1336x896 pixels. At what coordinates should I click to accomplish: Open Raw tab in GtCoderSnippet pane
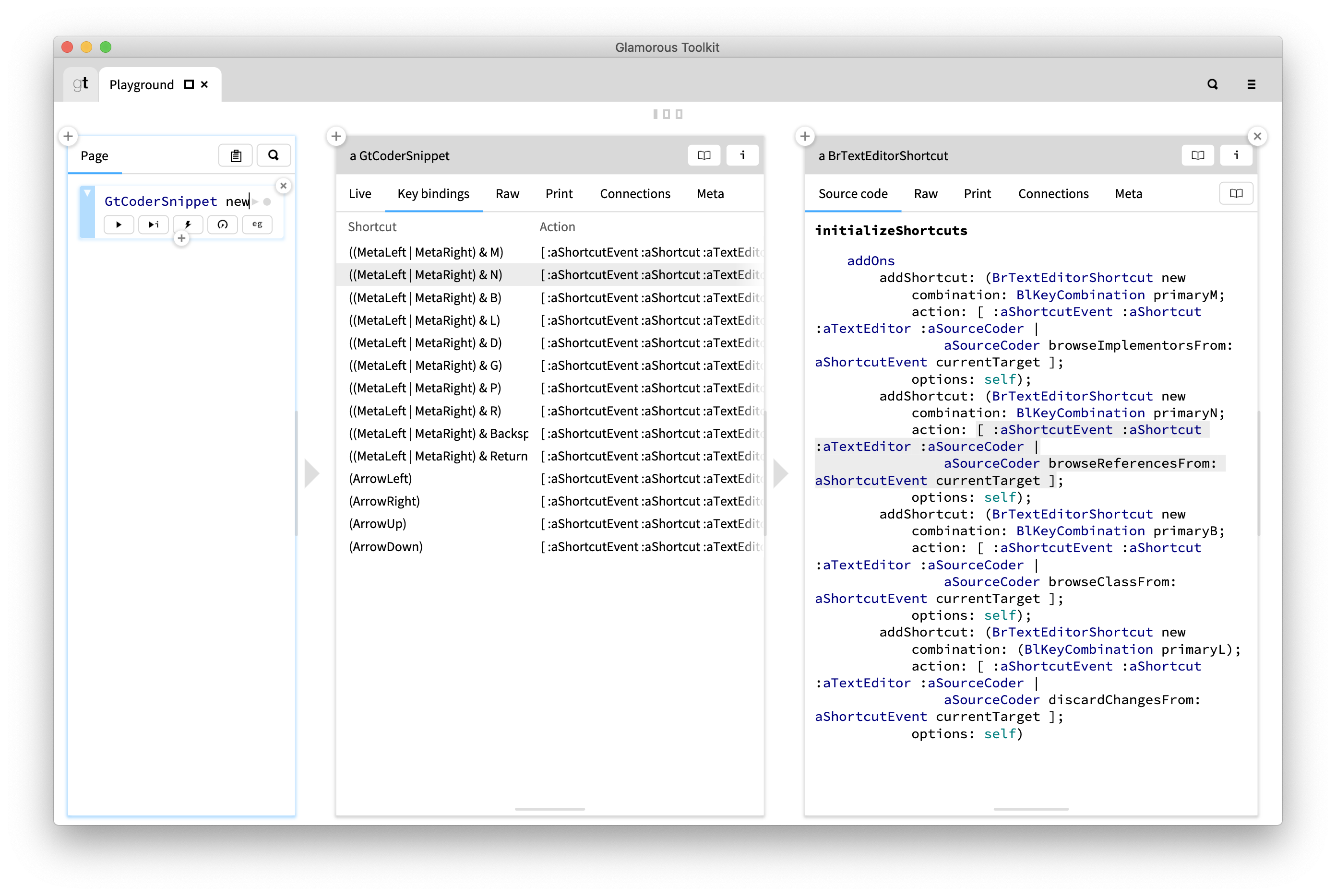point(507,194)
